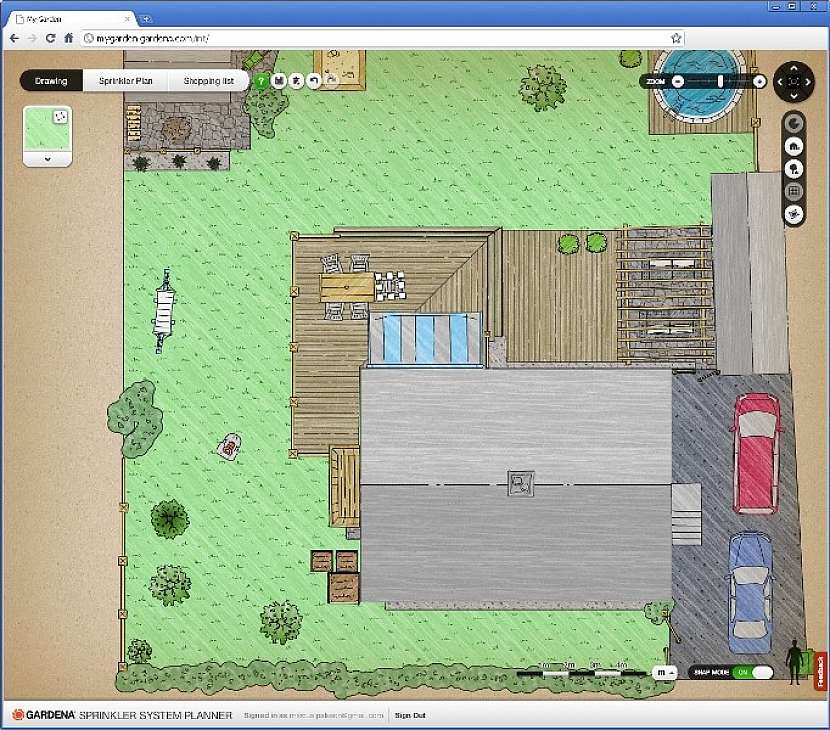Open the grid tool in right palette
Screen dimensions: 830x730
pos(793,192)
